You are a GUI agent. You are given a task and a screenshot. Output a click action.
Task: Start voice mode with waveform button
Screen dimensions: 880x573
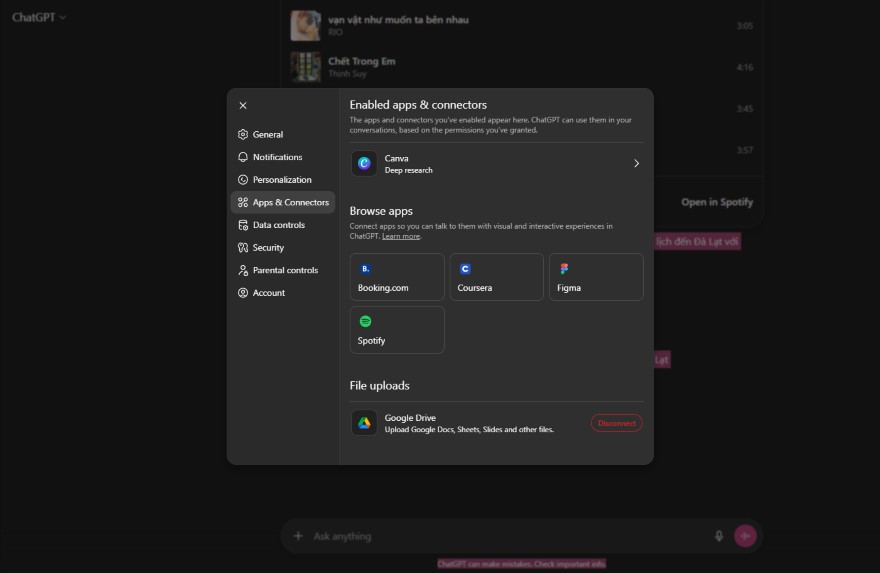coord(745,536)
